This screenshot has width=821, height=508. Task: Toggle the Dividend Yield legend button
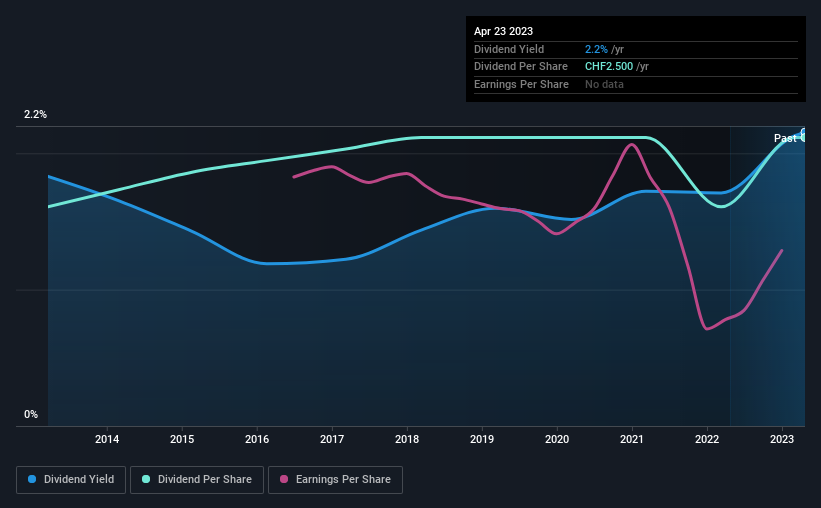tap(71, 480)
